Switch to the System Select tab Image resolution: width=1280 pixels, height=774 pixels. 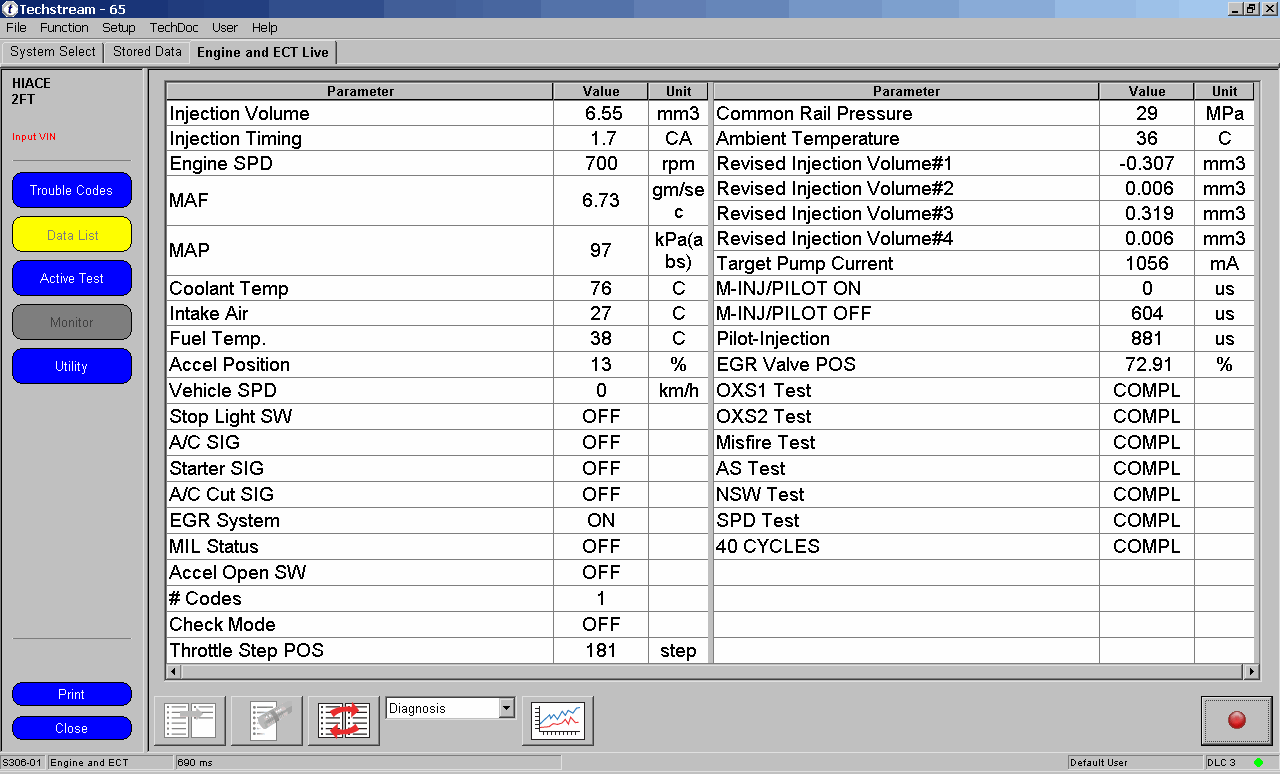click(53, 52)
